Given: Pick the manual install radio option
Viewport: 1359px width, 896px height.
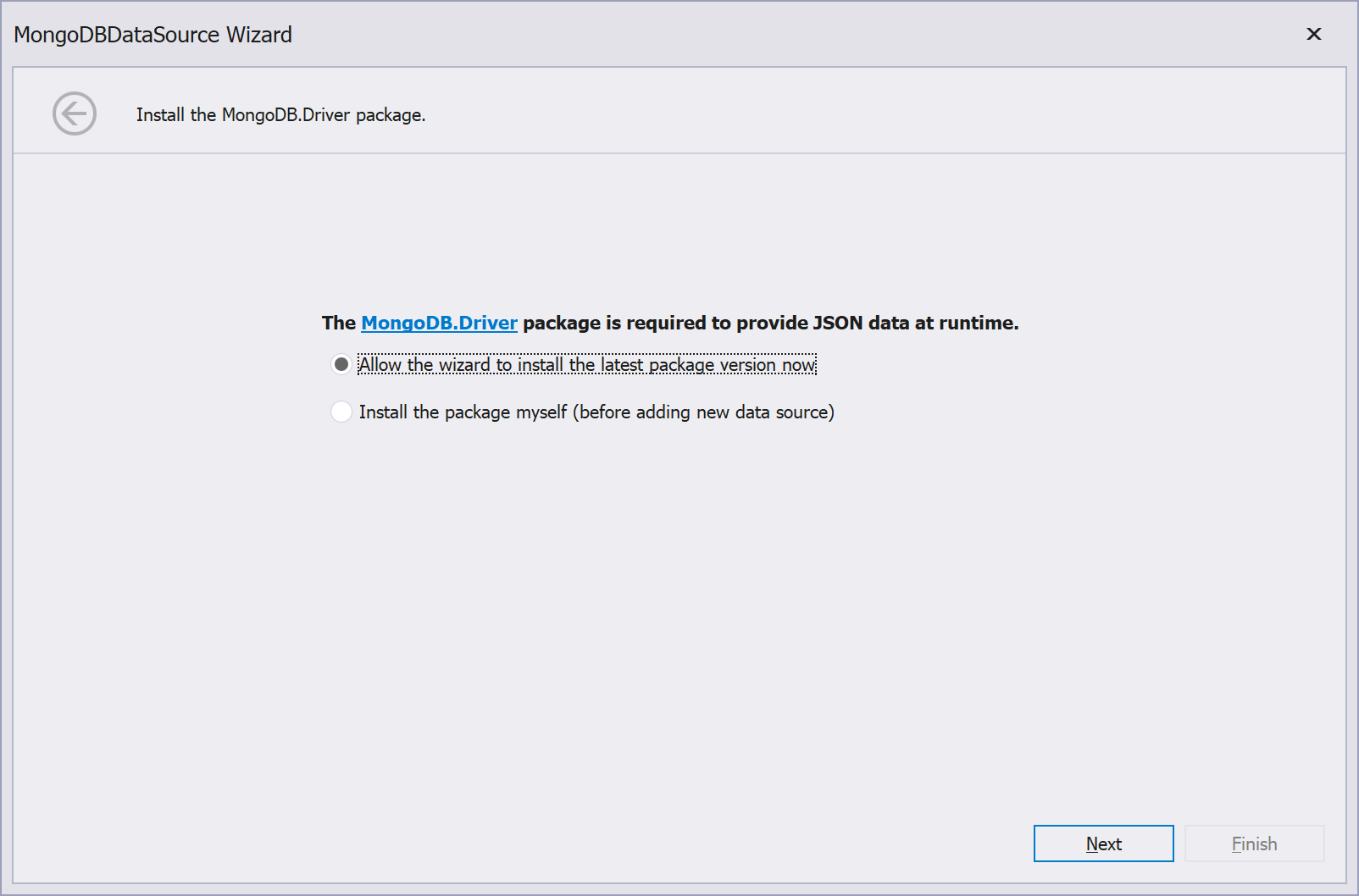Looking at the screenshot, I should pyautogui.click(x=341, y=412).
